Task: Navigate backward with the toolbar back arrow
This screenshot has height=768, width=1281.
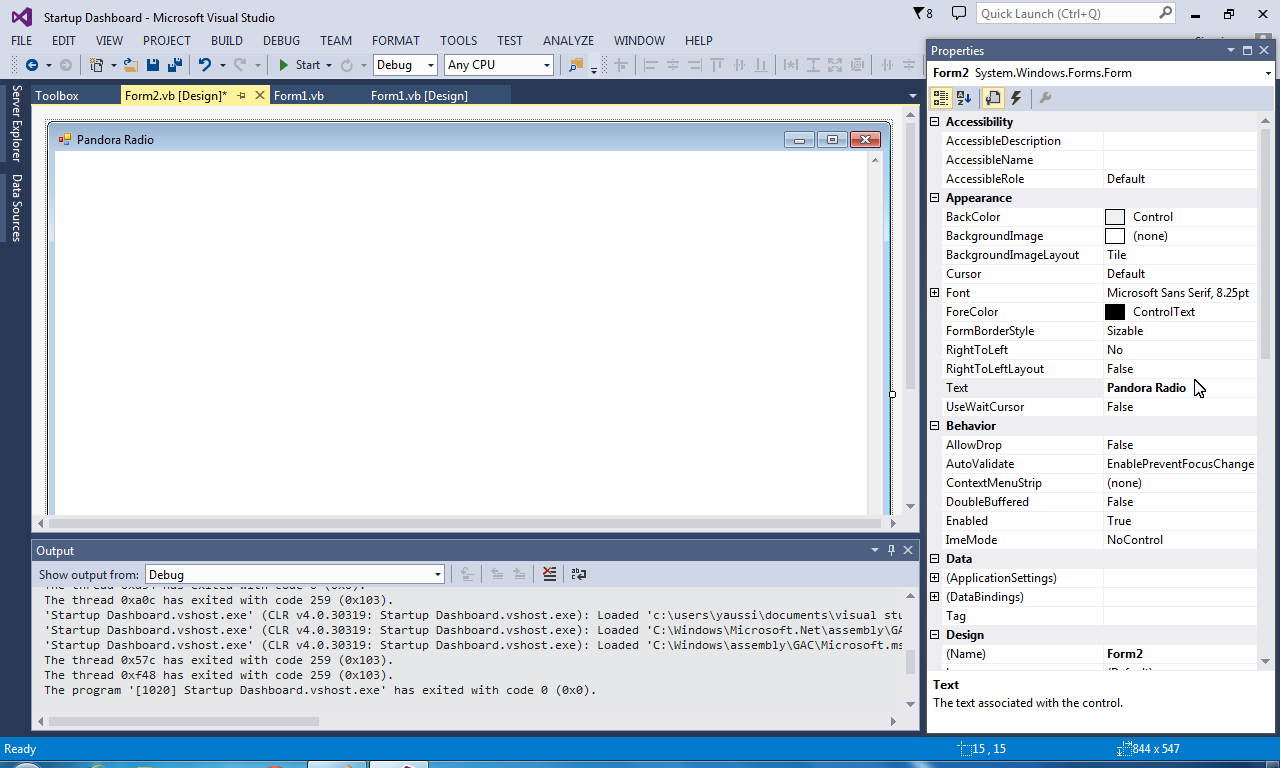Action: click(x=32, y=65)
